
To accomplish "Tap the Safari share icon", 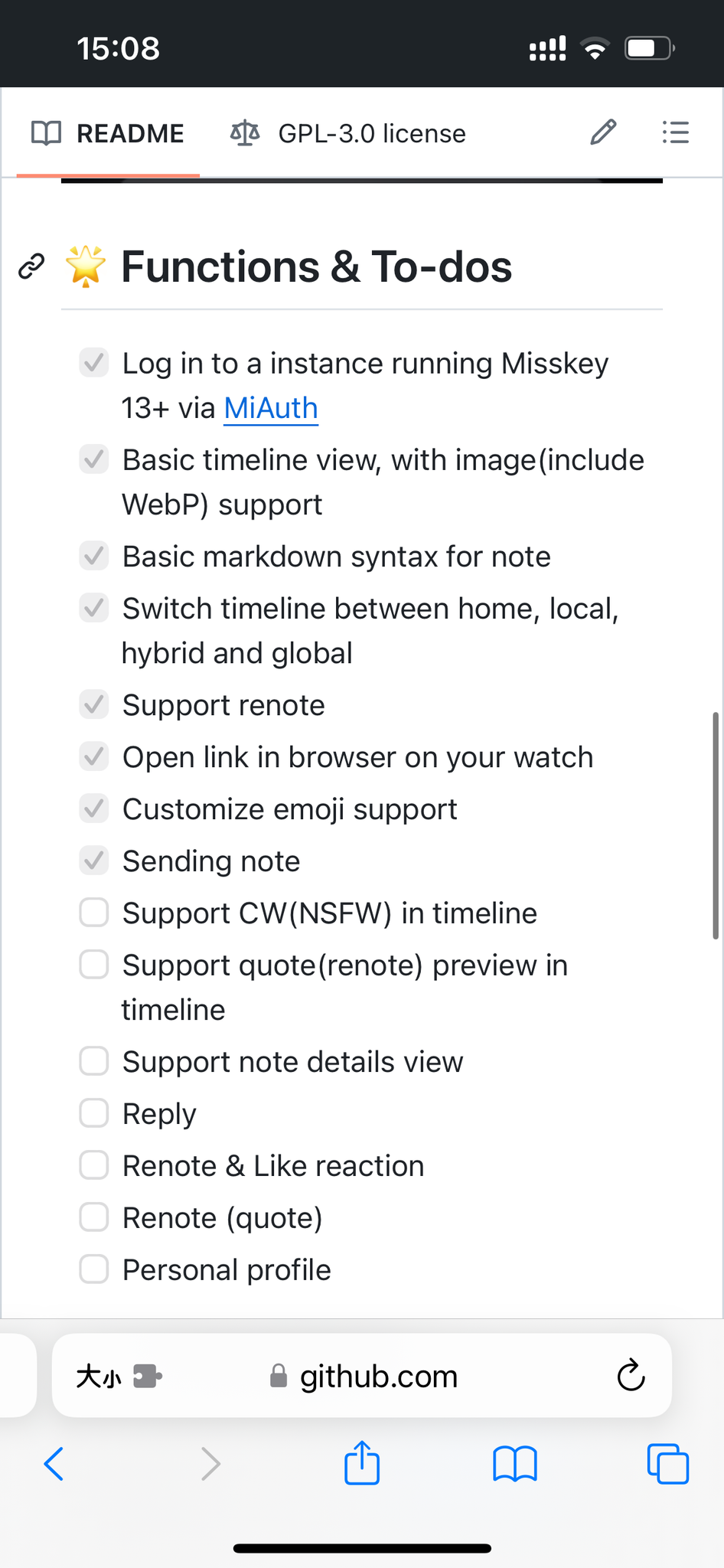I will click(362, 1463).
